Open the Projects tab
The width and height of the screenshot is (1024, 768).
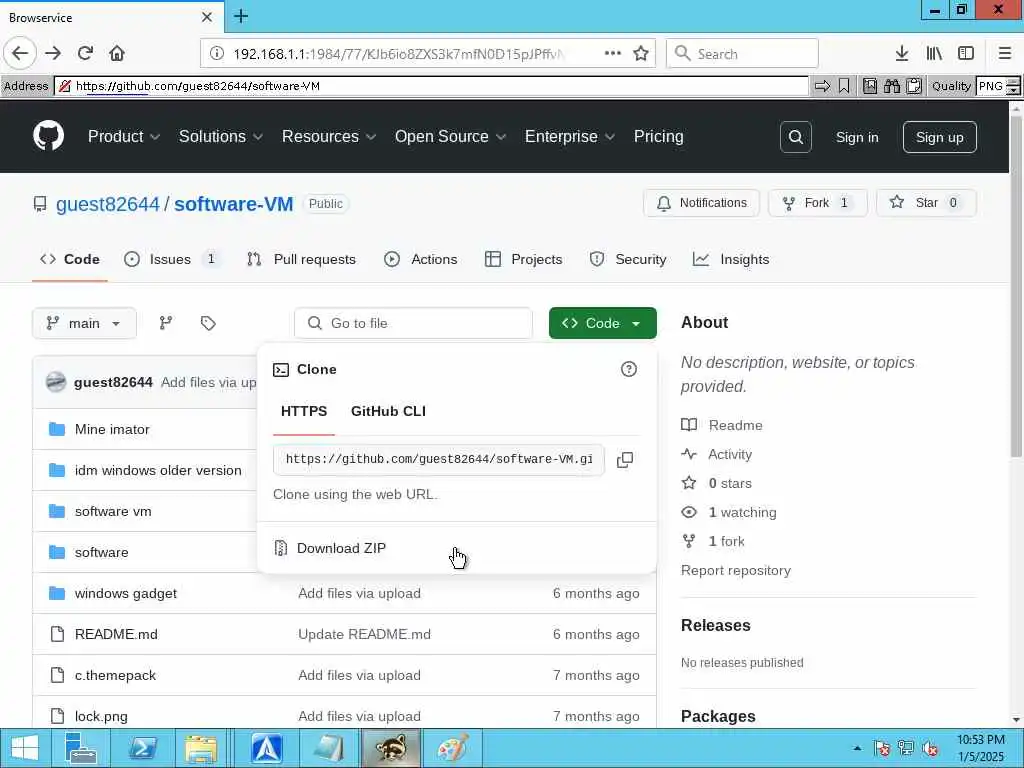(x=524, y=259)
